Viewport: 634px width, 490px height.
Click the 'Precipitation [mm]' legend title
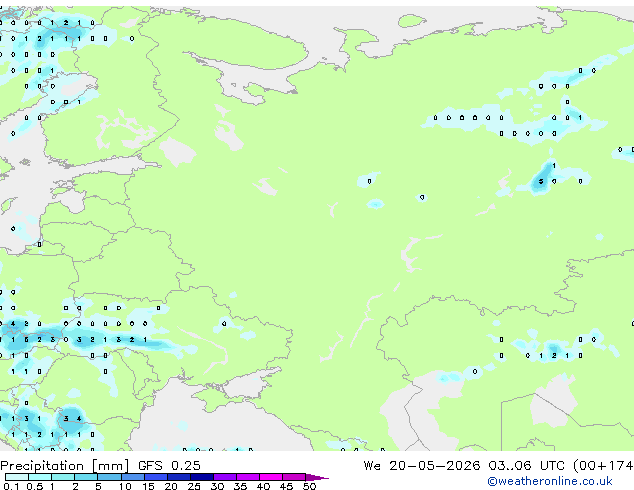(65, 466)
